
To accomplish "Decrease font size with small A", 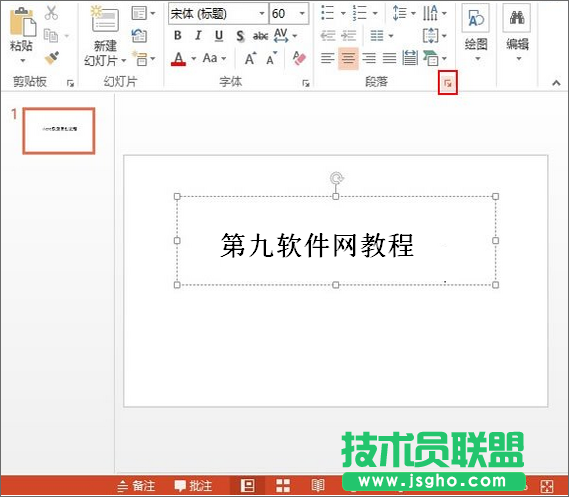I will click(x=272, y=58).
